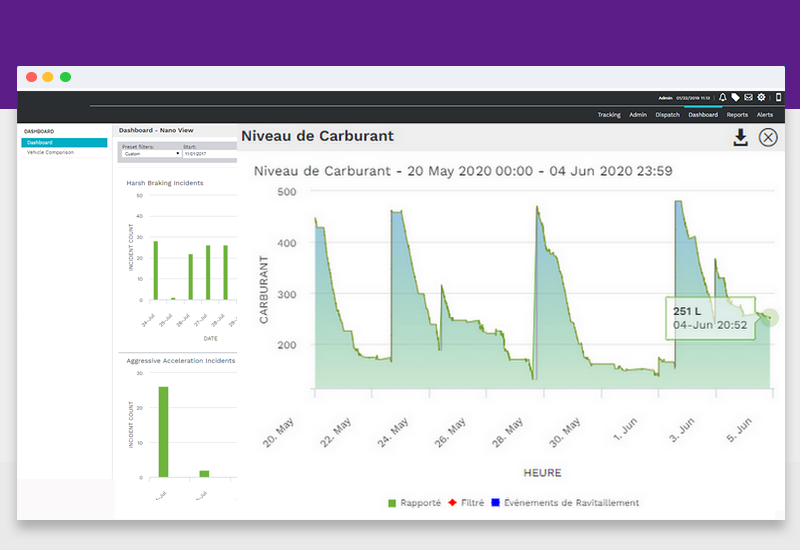Open the messages envelope icon
The width and height of the screenshot is (800, 550).
748,97
